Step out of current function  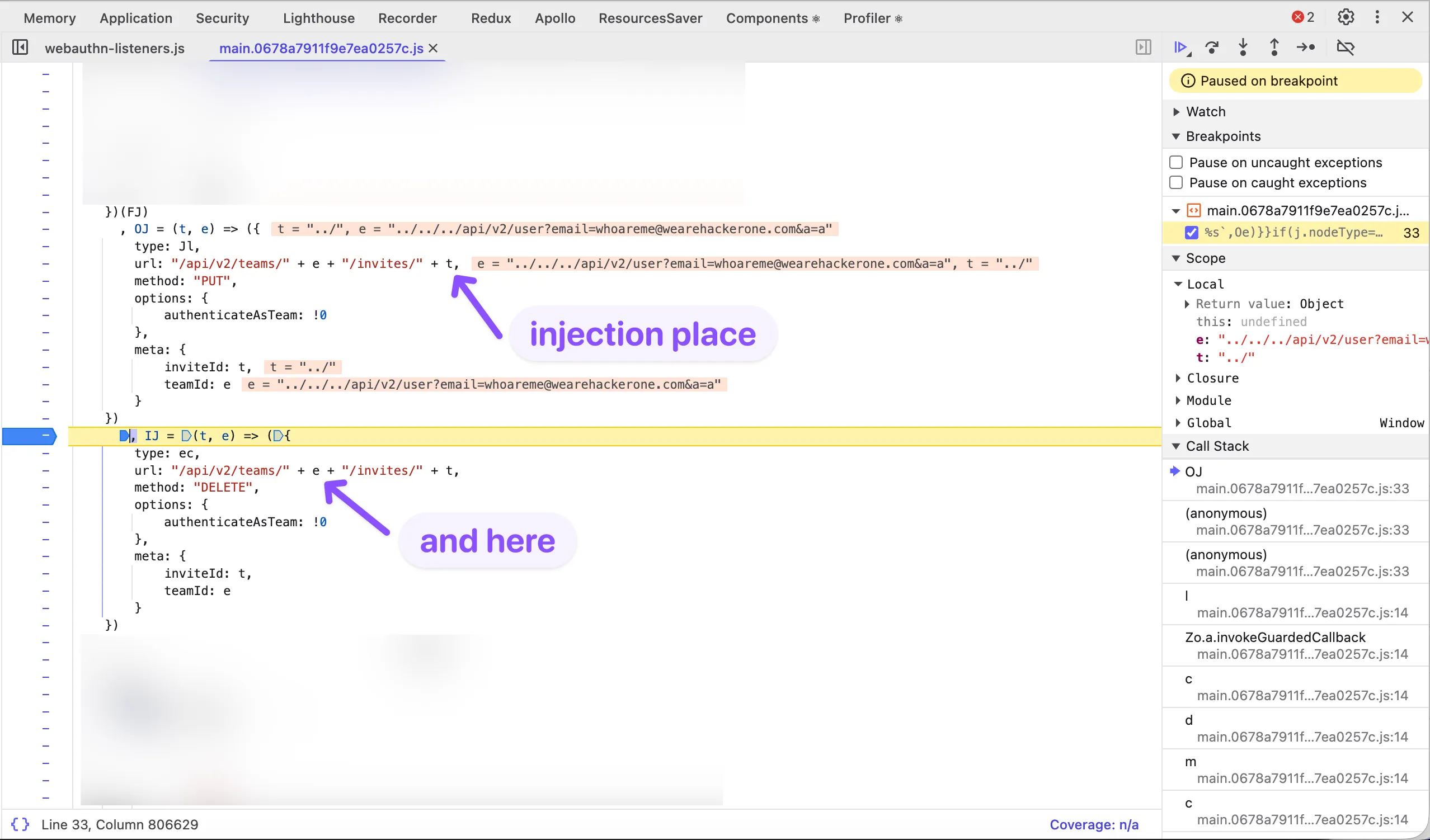pos(1274,48)
